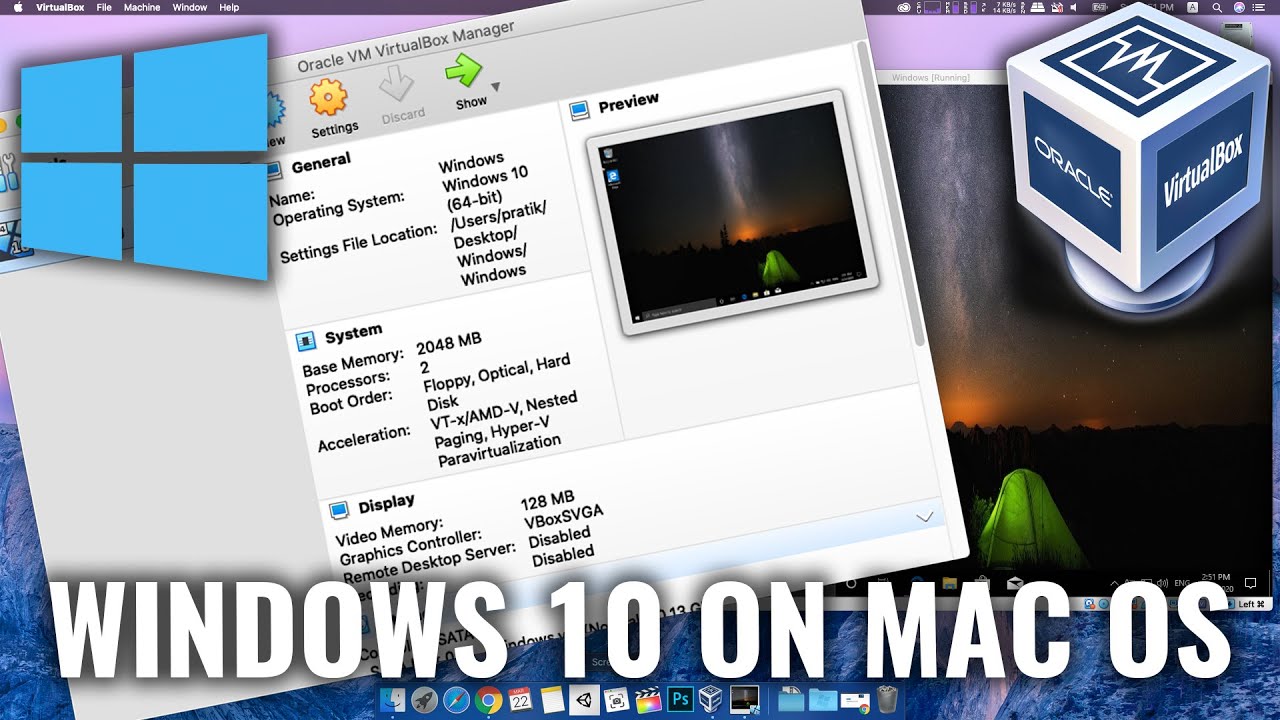Click Windows VM volume tray icon

pyautogui.click(x=1162, y=583)
